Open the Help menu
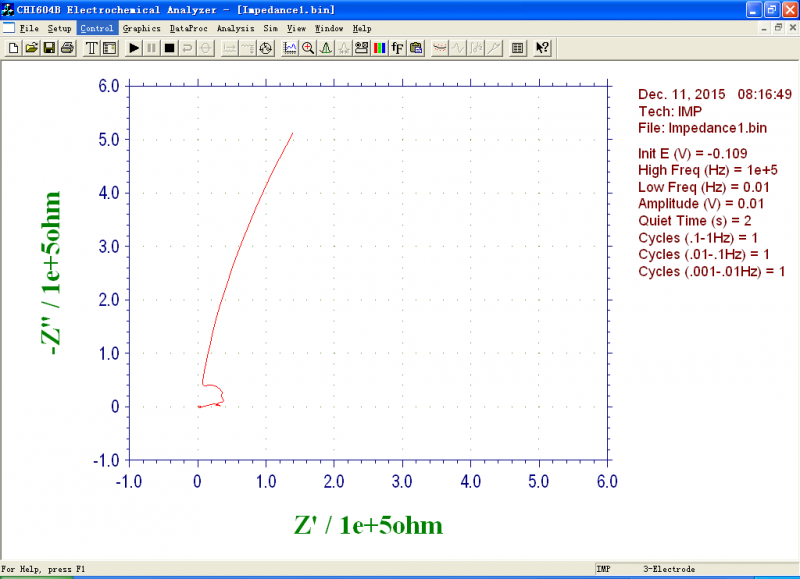 tap(362, 29)
